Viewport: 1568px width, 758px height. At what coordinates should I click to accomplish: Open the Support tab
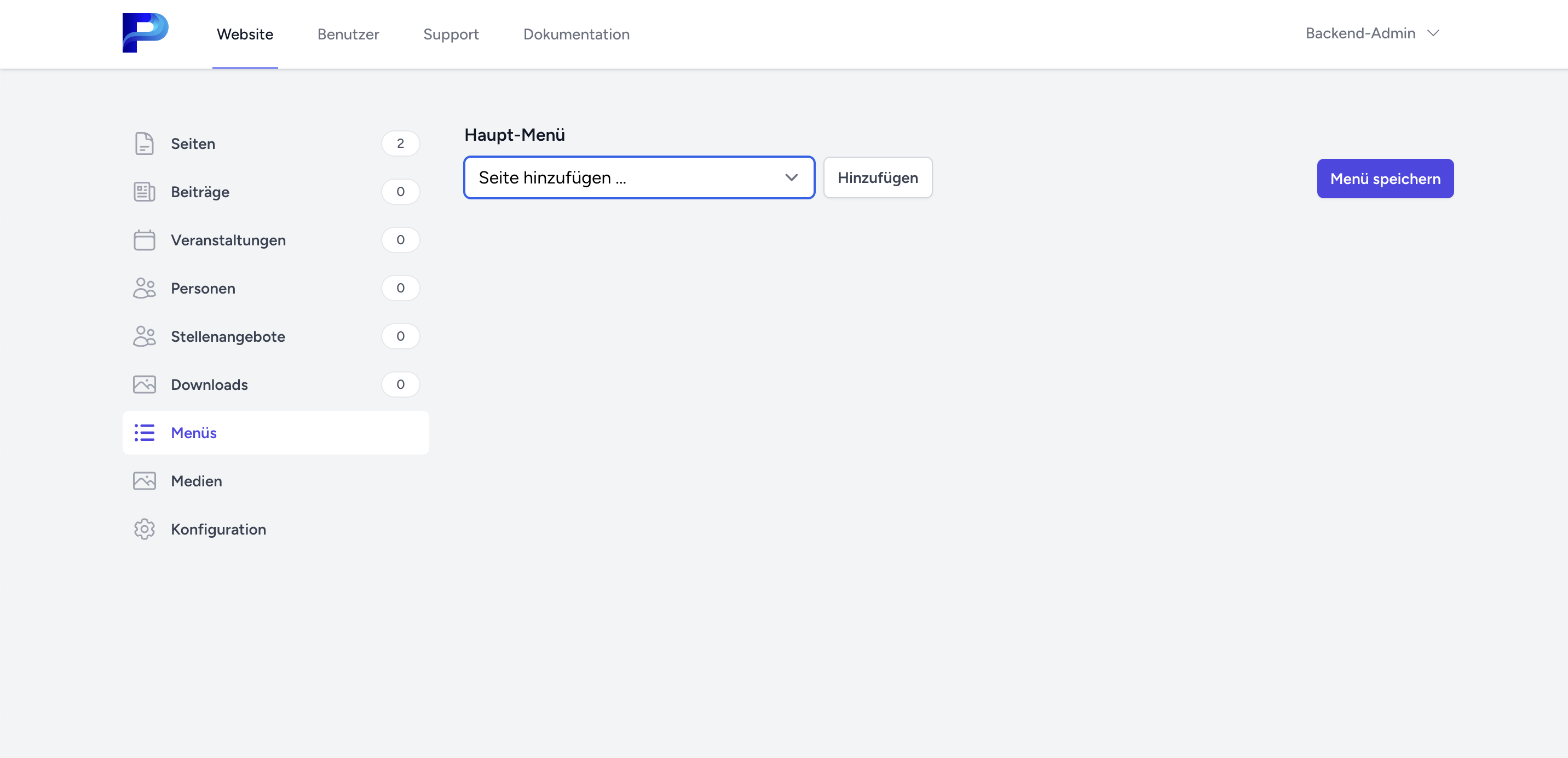click(451, 34)
